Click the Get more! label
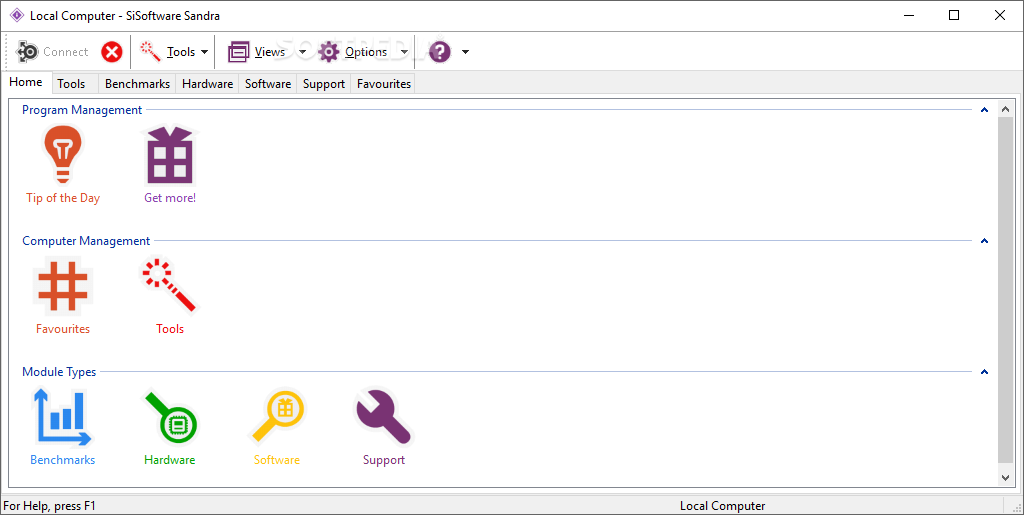Image resolution: width=1024 pixels, height=515 pixels. (x=170, y=198)
